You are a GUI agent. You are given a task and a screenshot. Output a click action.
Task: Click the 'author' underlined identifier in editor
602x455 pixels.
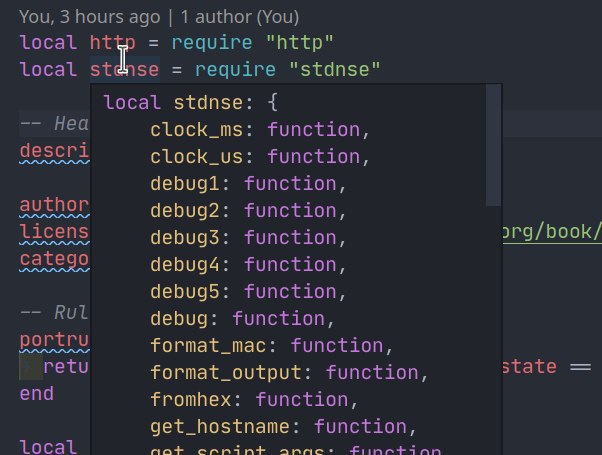coord(54,205)
